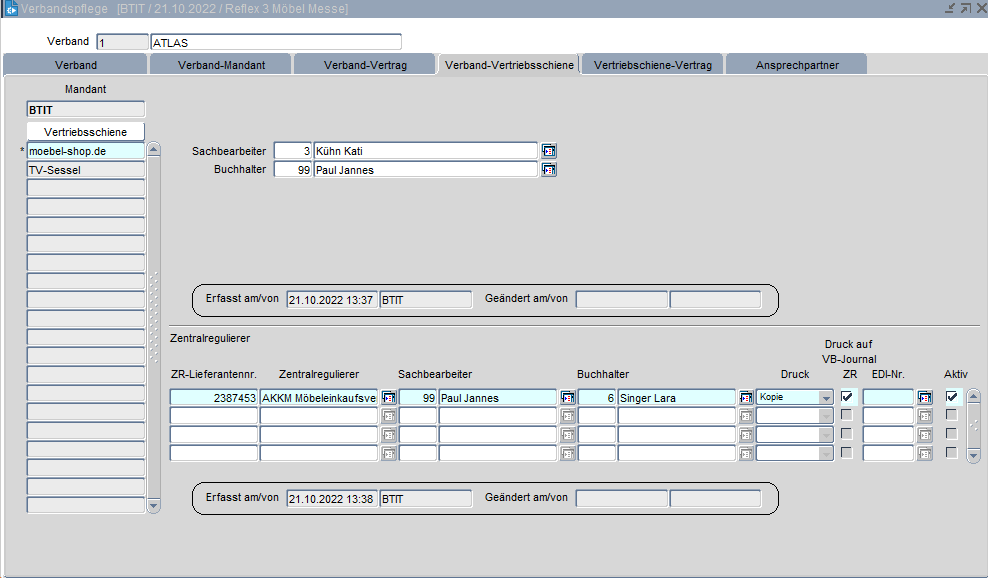The height and width of the screenshot is (578, 988).
Task: Open lookup icon next to Buchhalter Paul Jannes
Action: [549, 170]
